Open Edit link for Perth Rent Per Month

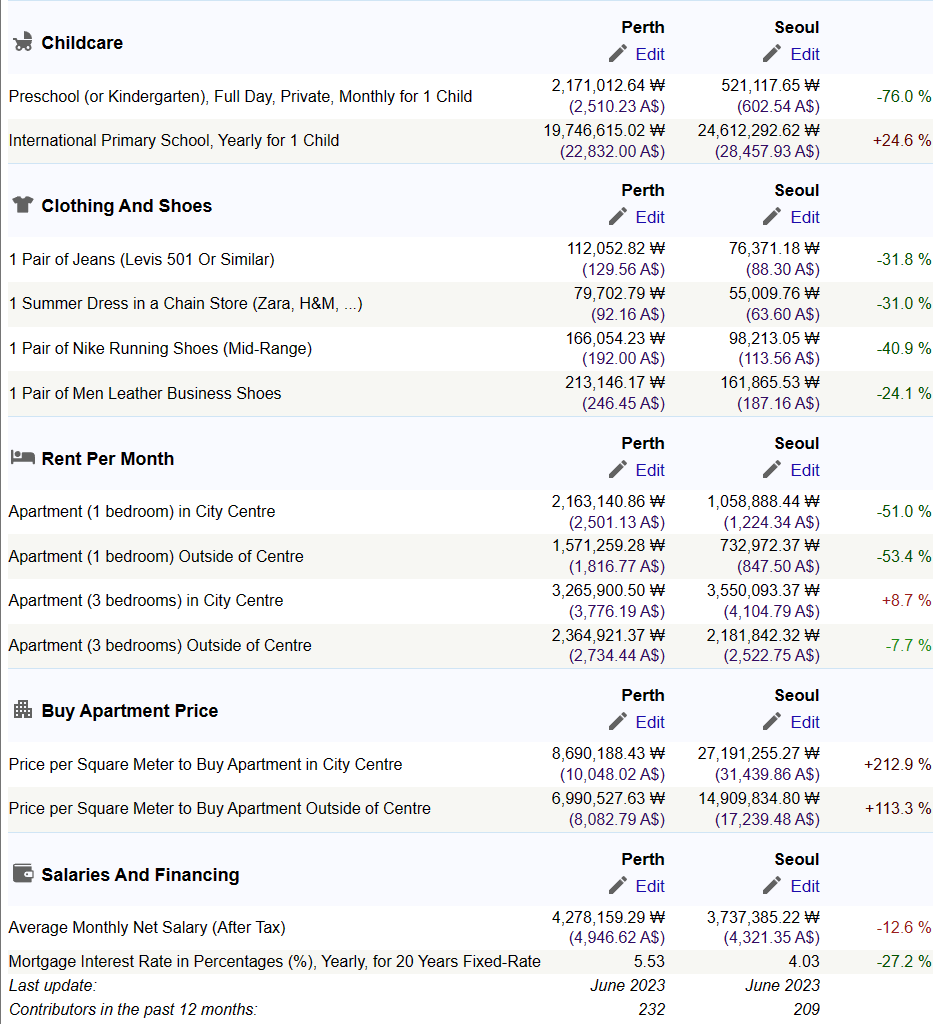pos(650,470)
